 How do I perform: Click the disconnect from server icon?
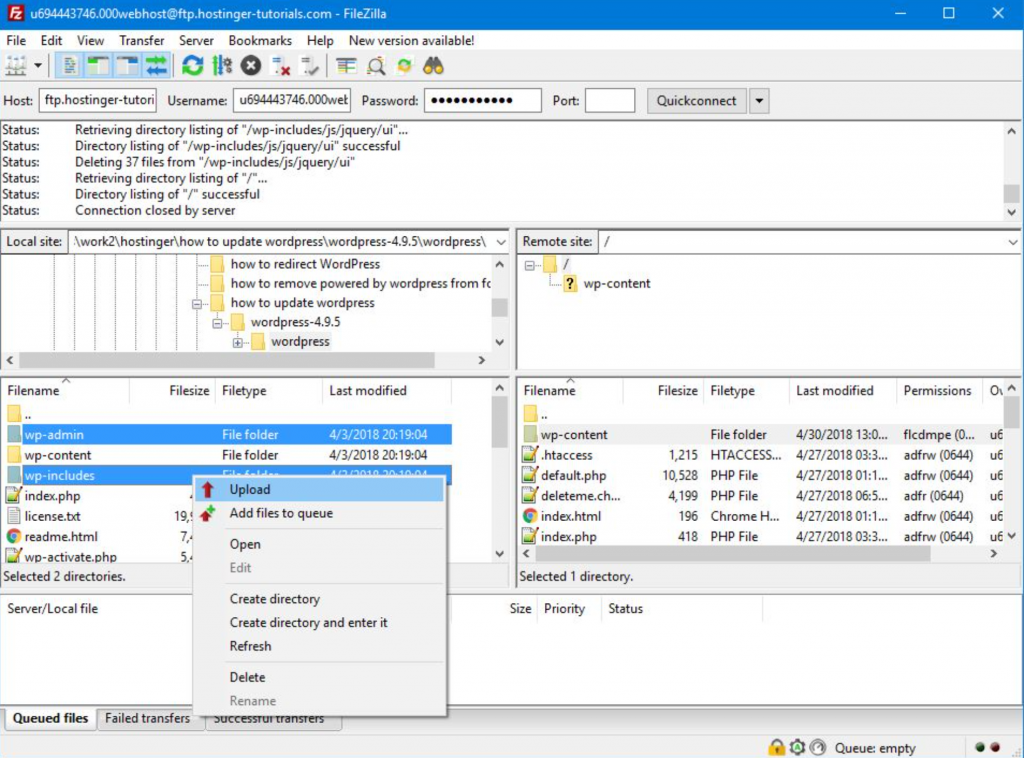tap(281, 66)
